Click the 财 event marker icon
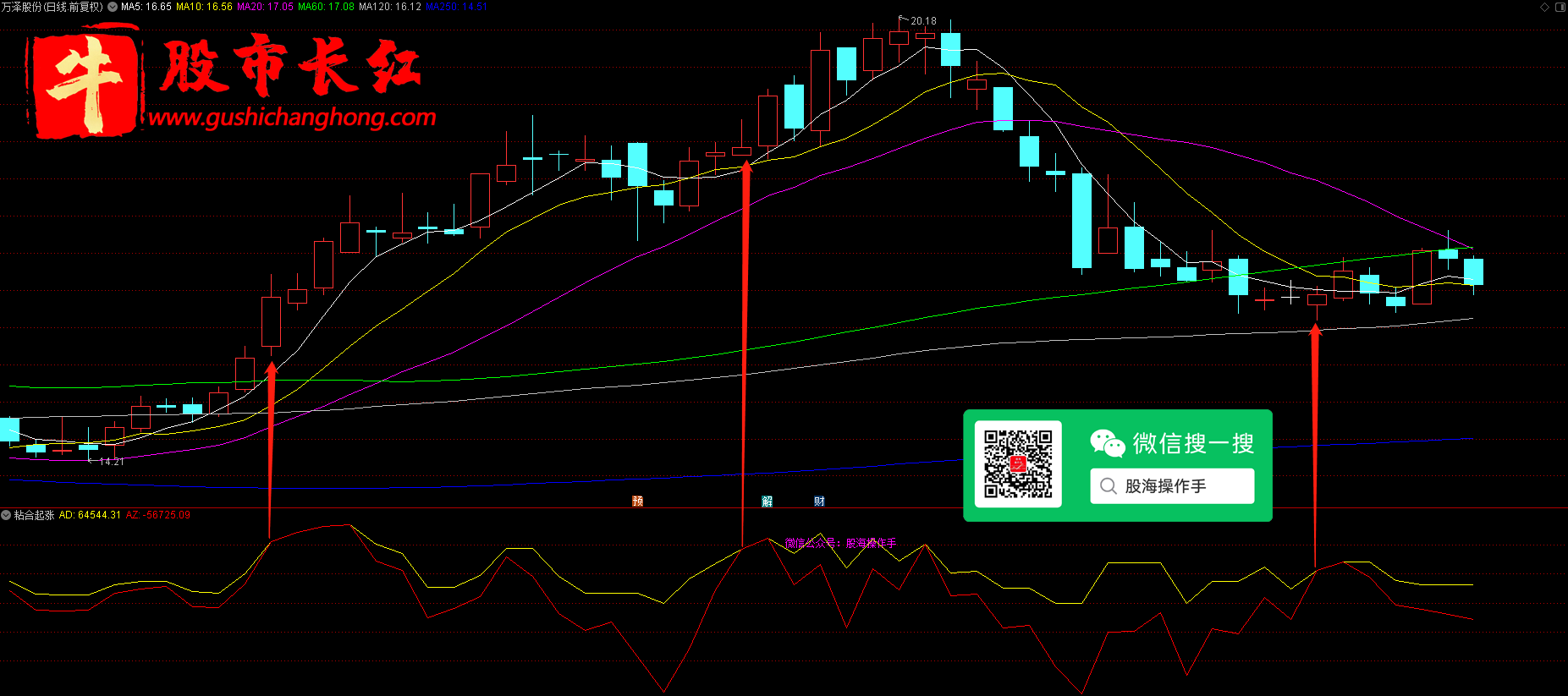The height and width of the screenshot is (696, 1568). (819, 501)
